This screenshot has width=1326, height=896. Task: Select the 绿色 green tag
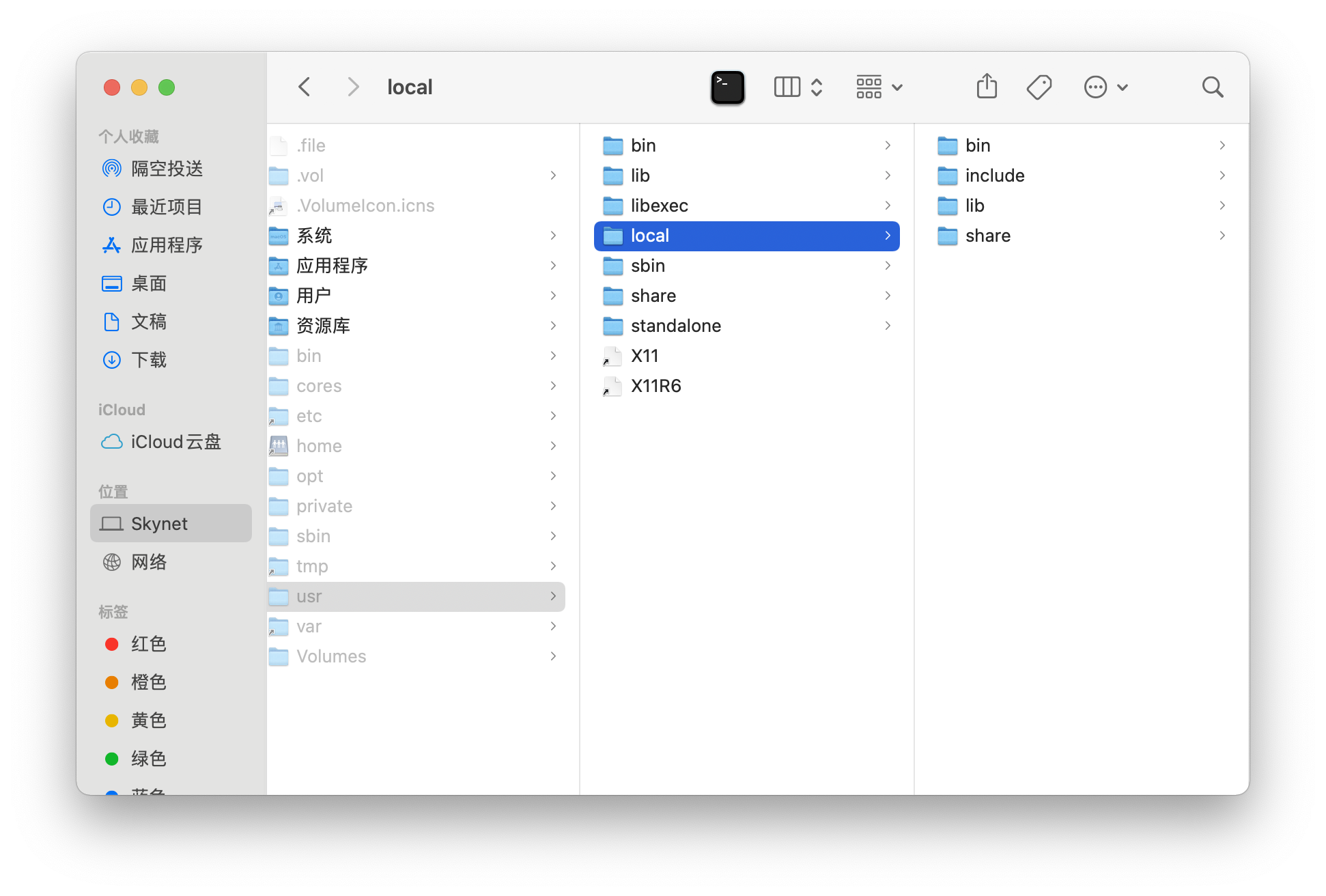[x=148, y=759]
